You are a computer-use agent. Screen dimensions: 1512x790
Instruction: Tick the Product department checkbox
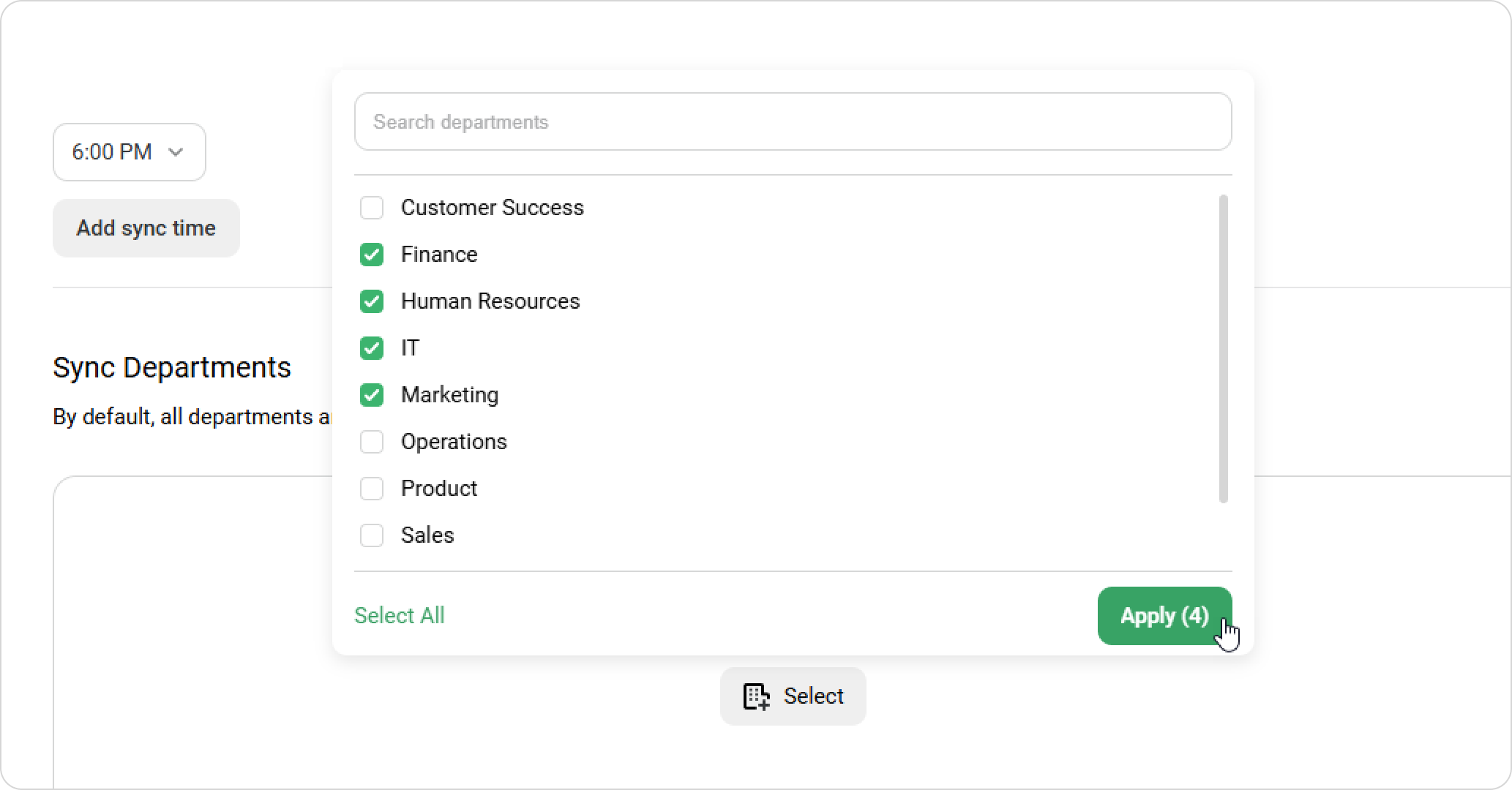pyautogui.click(x=372, y=489)
